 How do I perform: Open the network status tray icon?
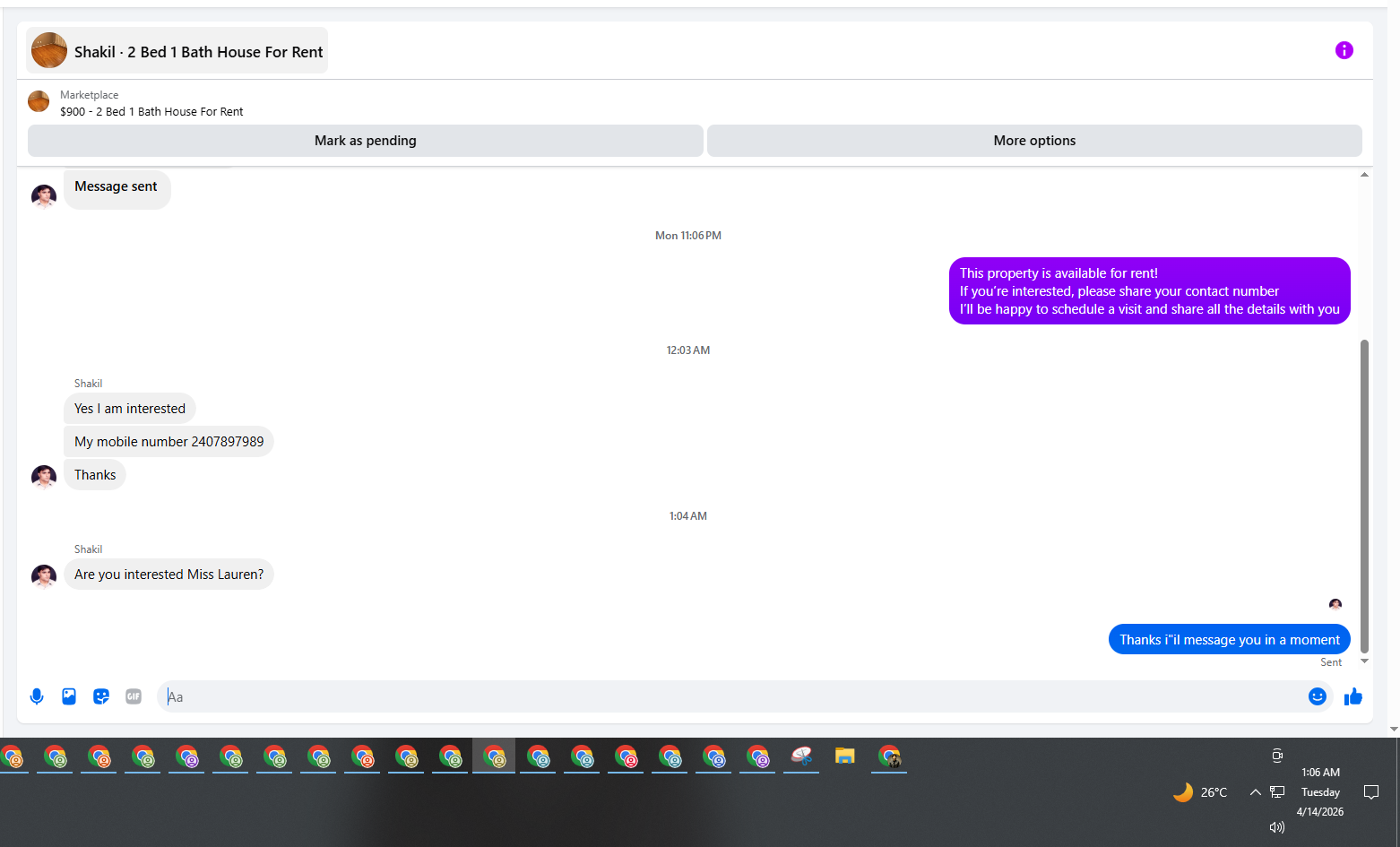pos(1277,792)
